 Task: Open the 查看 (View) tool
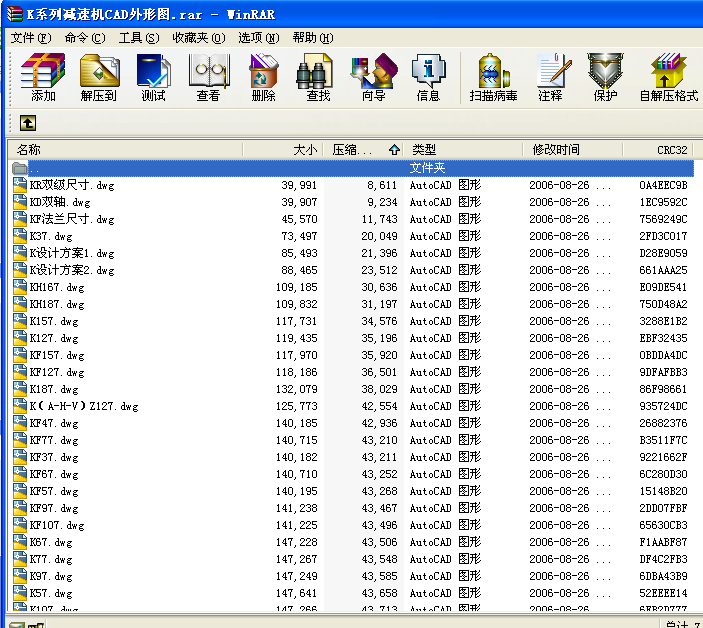pyautogui.click(x=209, y=77)
